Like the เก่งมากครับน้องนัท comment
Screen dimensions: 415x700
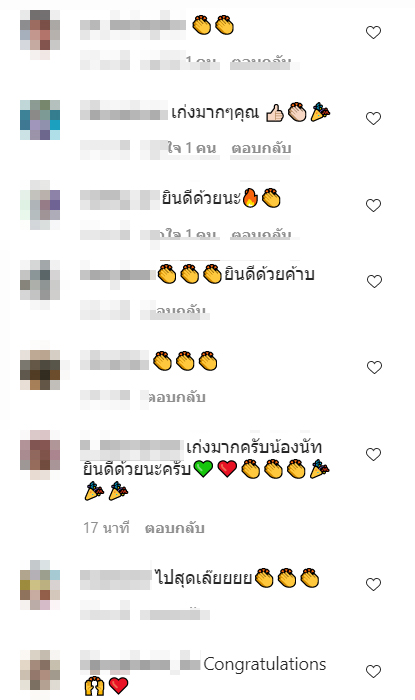click(x=374, y=454)
